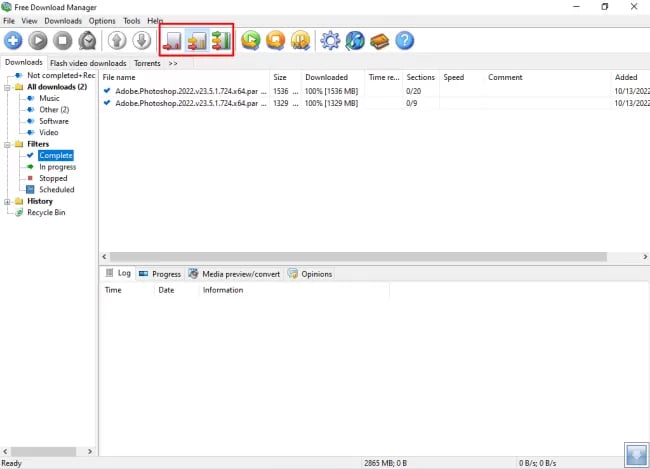Sort by Time re... column header
Image resolution: width=650 pixels, height=469 pixels.
[384, 78]
